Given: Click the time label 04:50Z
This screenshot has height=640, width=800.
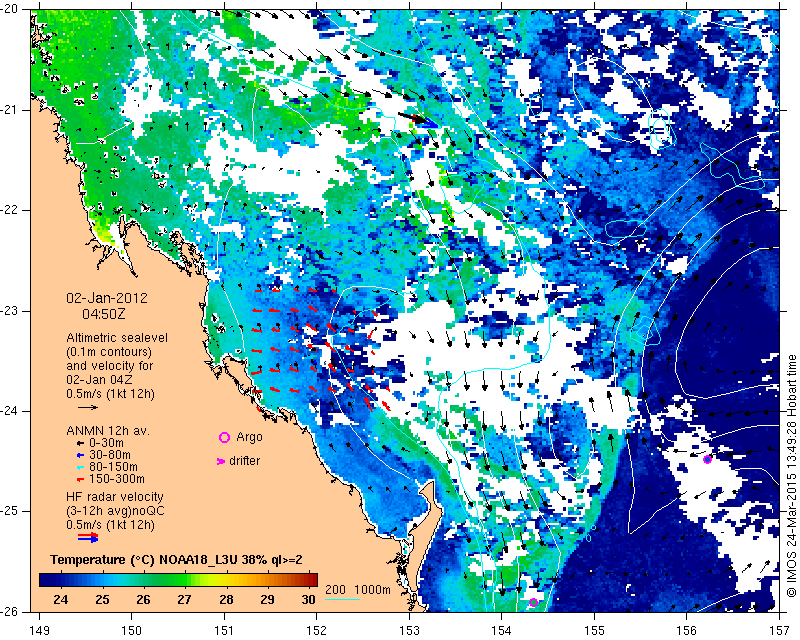Looking at the screenshot, I should 104,314.
